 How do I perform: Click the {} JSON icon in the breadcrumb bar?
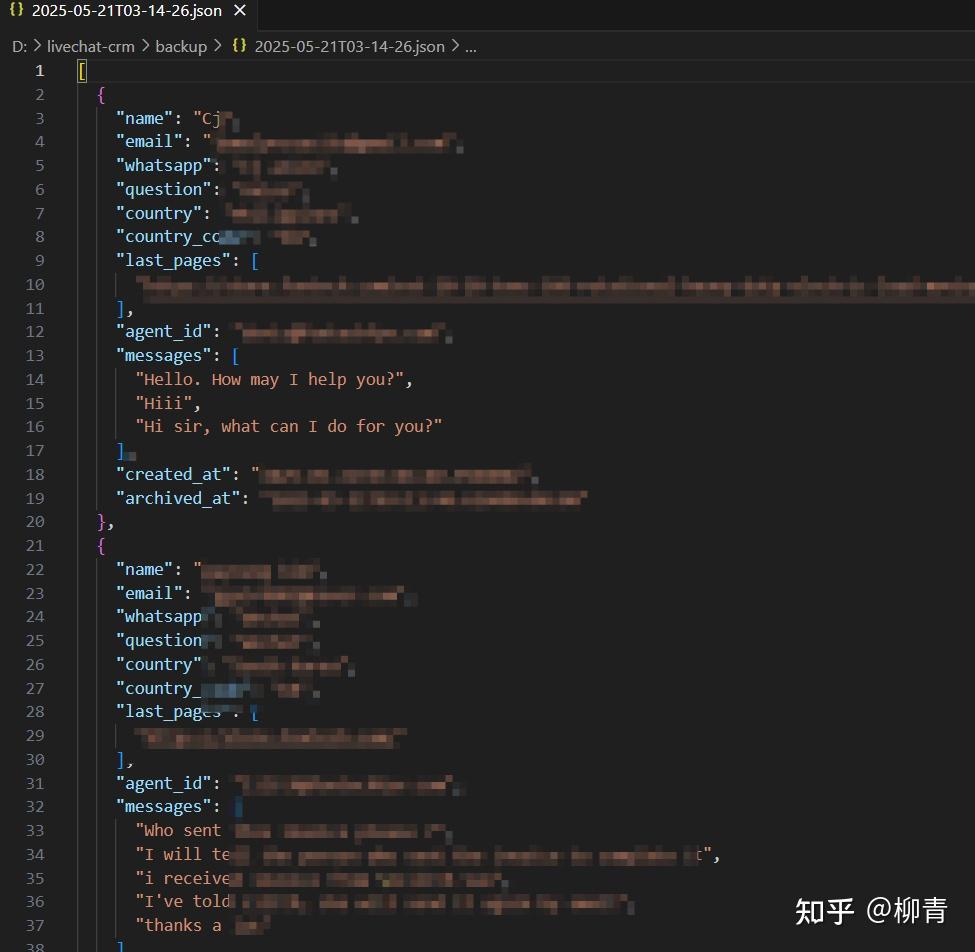tap(238, 46)
